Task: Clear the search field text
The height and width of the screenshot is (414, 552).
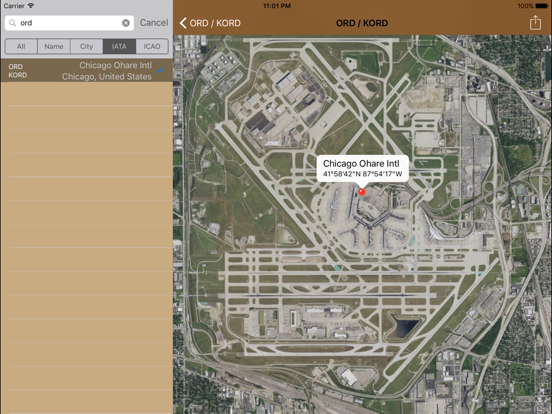Action: pyautogui.click(x=126, y=23)
